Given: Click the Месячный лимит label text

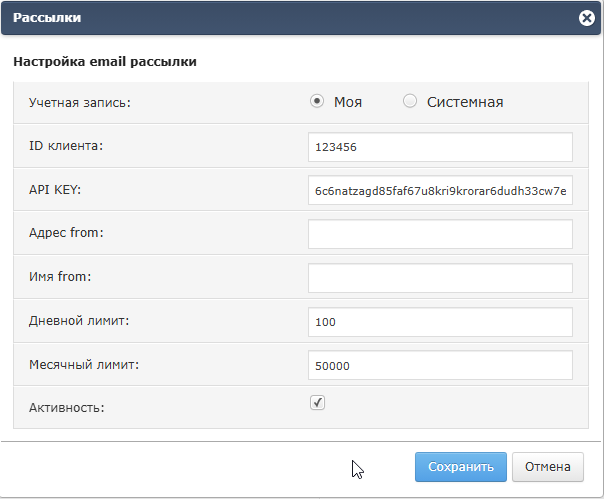Looking at the screenshot, I should [83, 365].
